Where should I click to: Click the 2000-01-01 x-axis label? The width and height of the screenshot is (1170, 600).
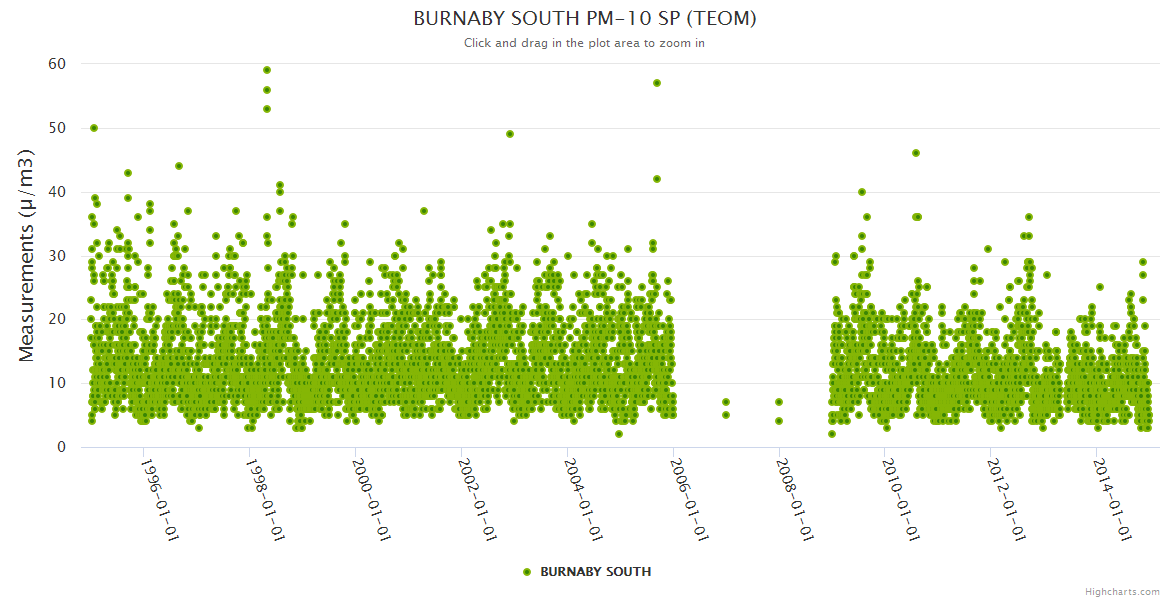tap(371, 500)
